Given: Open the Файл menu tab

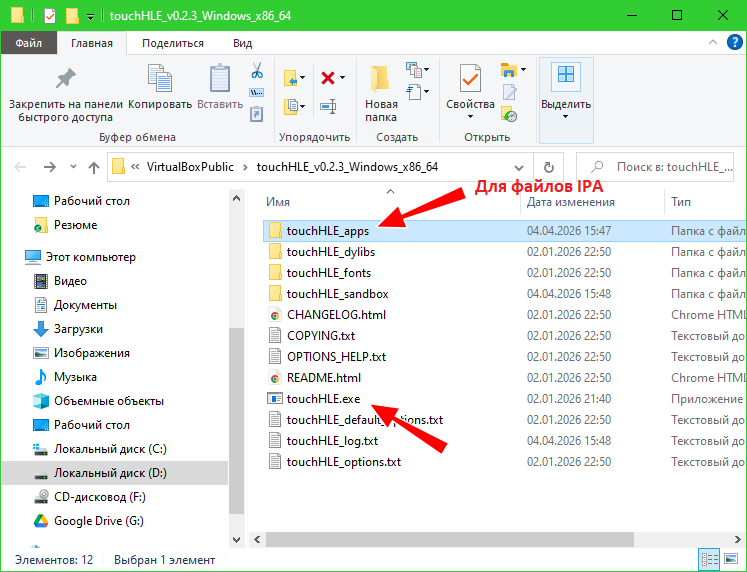Looking at the screenshot, I should (29, 43).
